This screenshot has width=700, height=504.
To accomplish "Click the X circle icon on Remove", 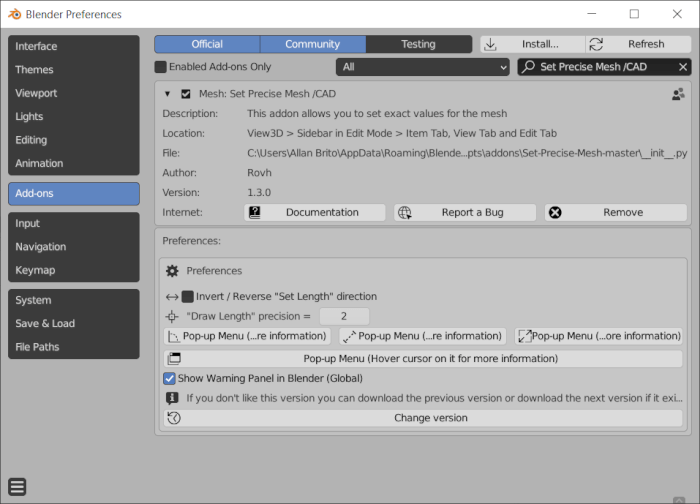I will (555, 212).
